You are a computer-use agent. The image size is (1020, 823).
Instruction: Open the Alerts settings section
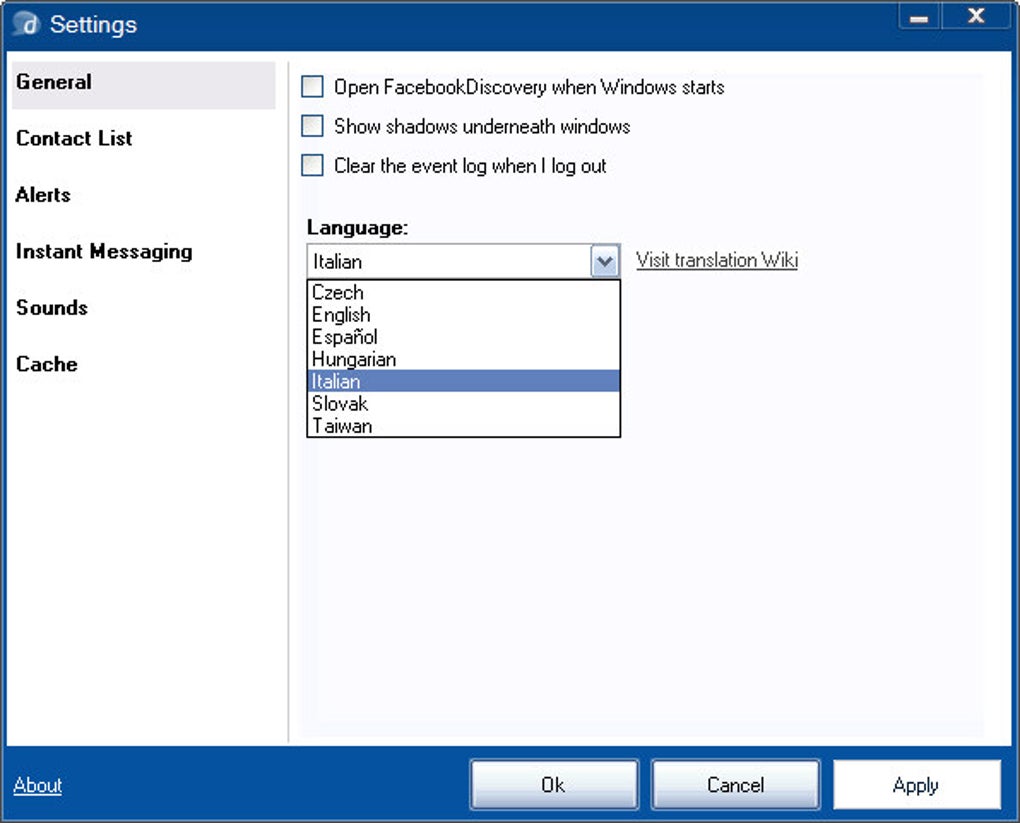click(x=43, y=195)
